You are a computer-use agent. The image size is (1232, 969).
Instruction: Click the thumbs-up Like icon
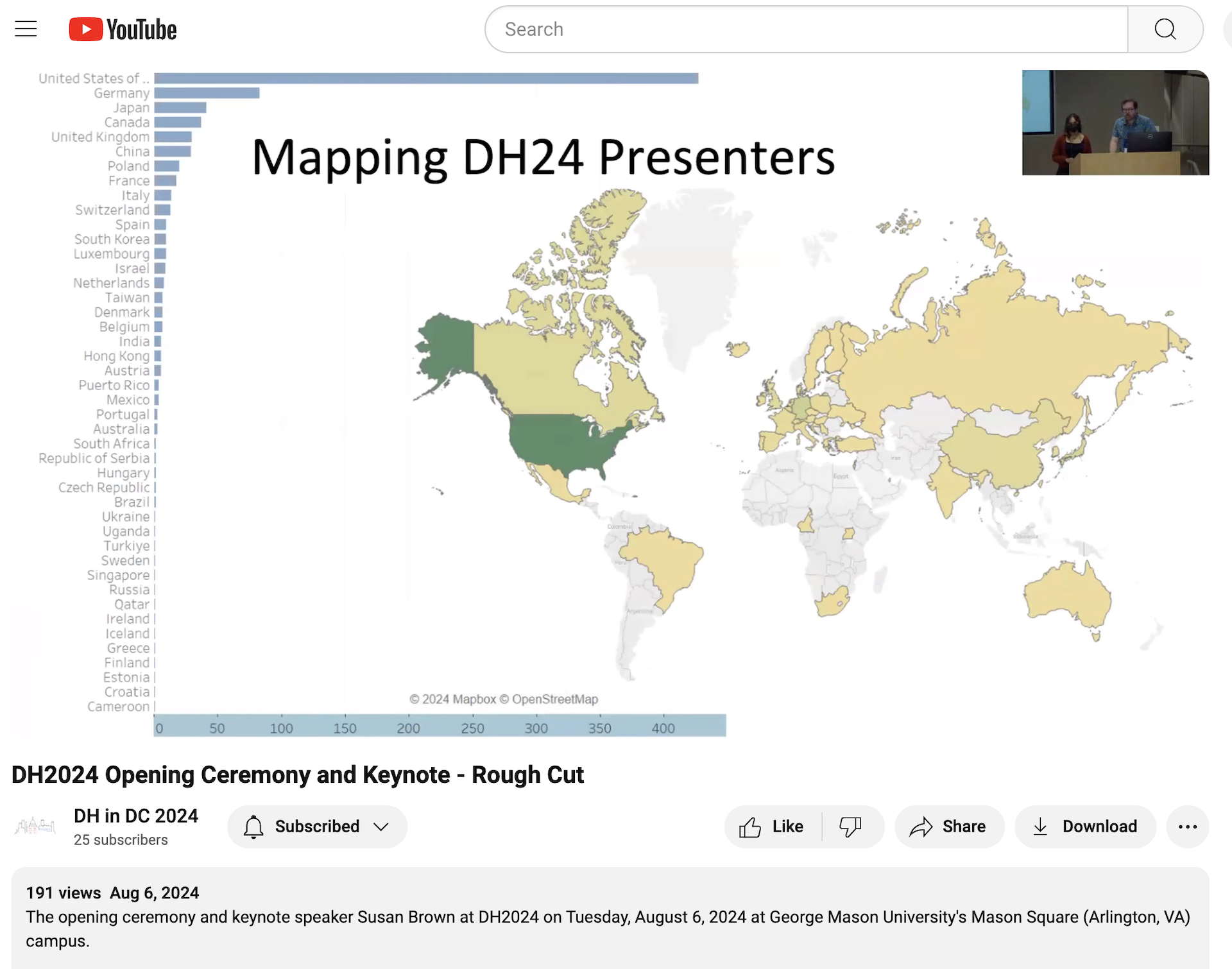point(750,827)
